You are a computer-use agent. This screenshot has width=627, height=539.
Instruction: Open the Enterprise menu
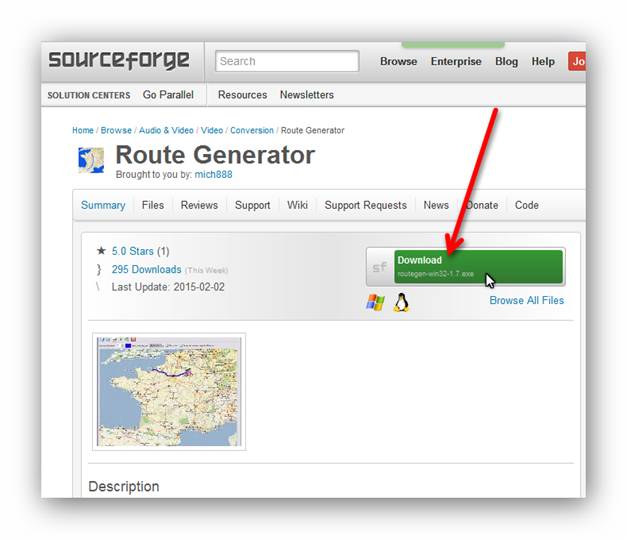(x=456, y=62)
